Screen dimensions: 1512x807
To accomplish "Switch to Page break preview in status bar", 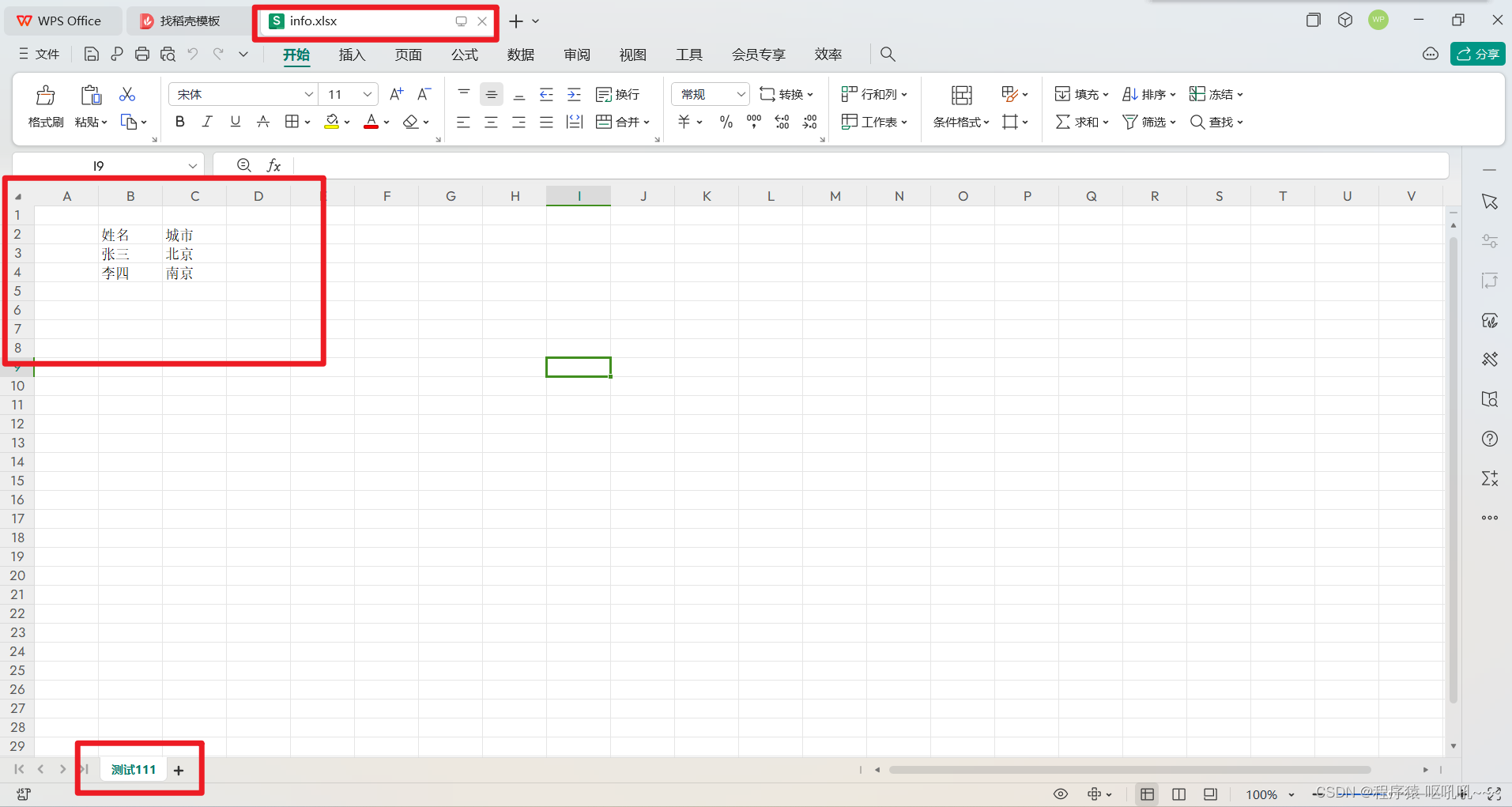I will (x=1178, y=794).
